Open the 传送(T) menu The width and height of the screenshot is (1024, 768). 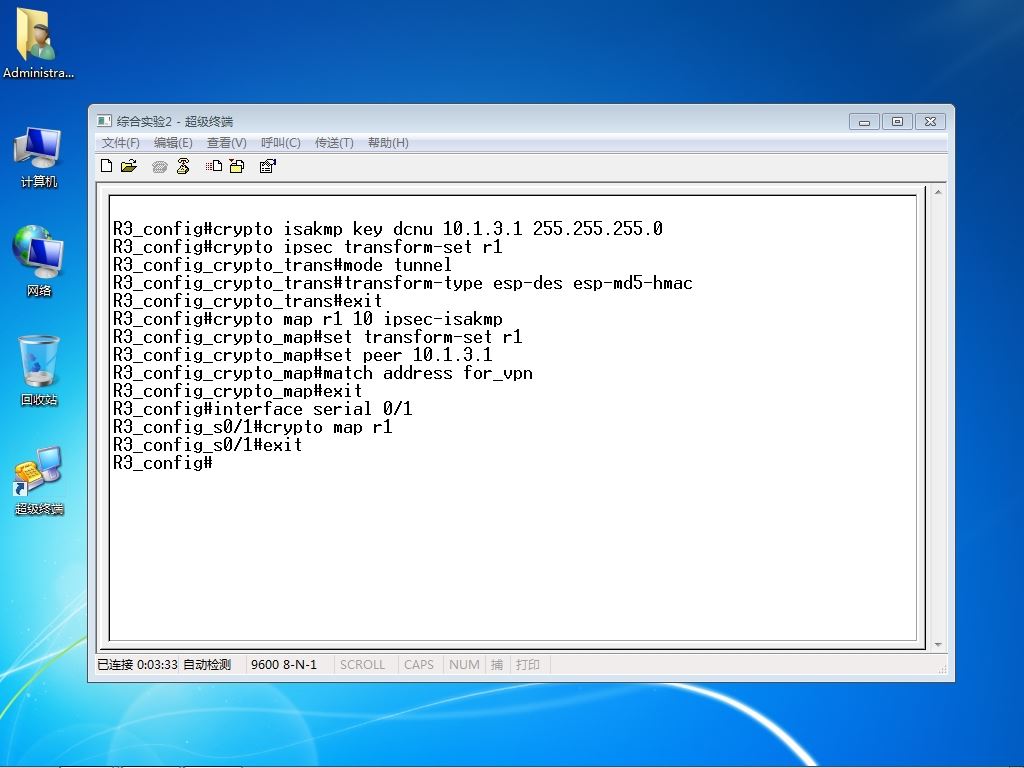(x=334, y=142)
